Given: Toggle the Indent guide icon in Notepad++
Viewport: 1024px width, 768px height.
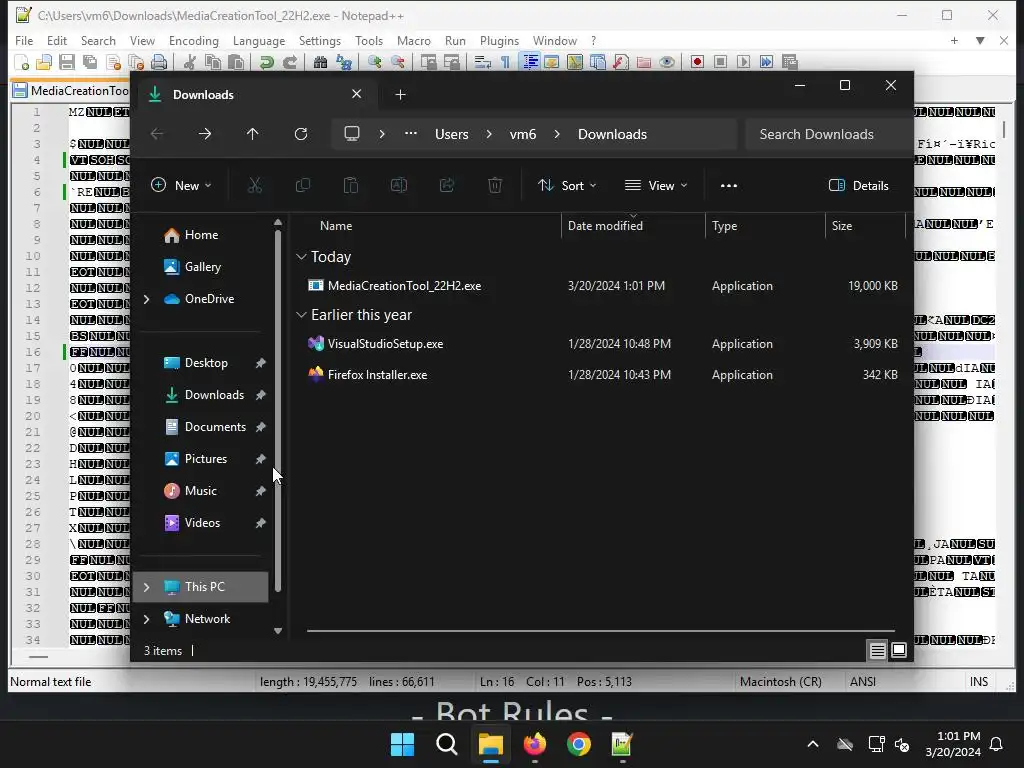Looking at the screenshot, I should click(530, 62).
